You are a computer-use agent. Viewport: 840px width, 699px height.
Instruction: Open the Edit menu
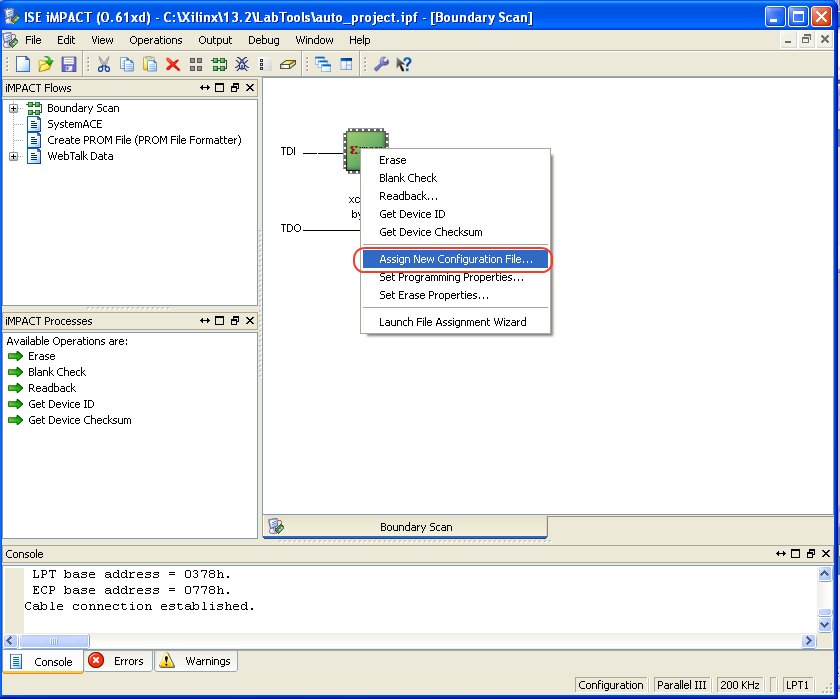[x=66, y=40]
